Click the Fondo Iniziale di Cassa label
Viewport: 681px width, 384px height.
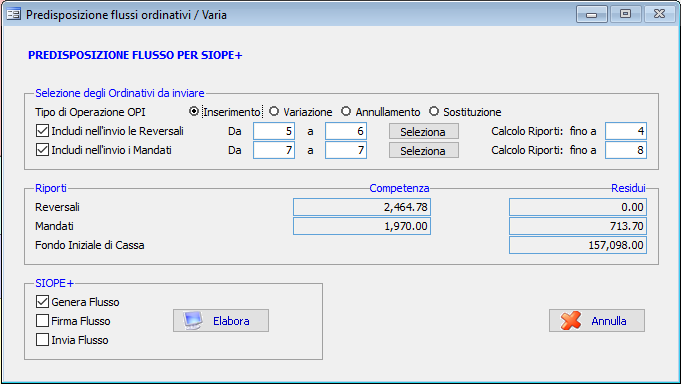click(x=89, y=245)
